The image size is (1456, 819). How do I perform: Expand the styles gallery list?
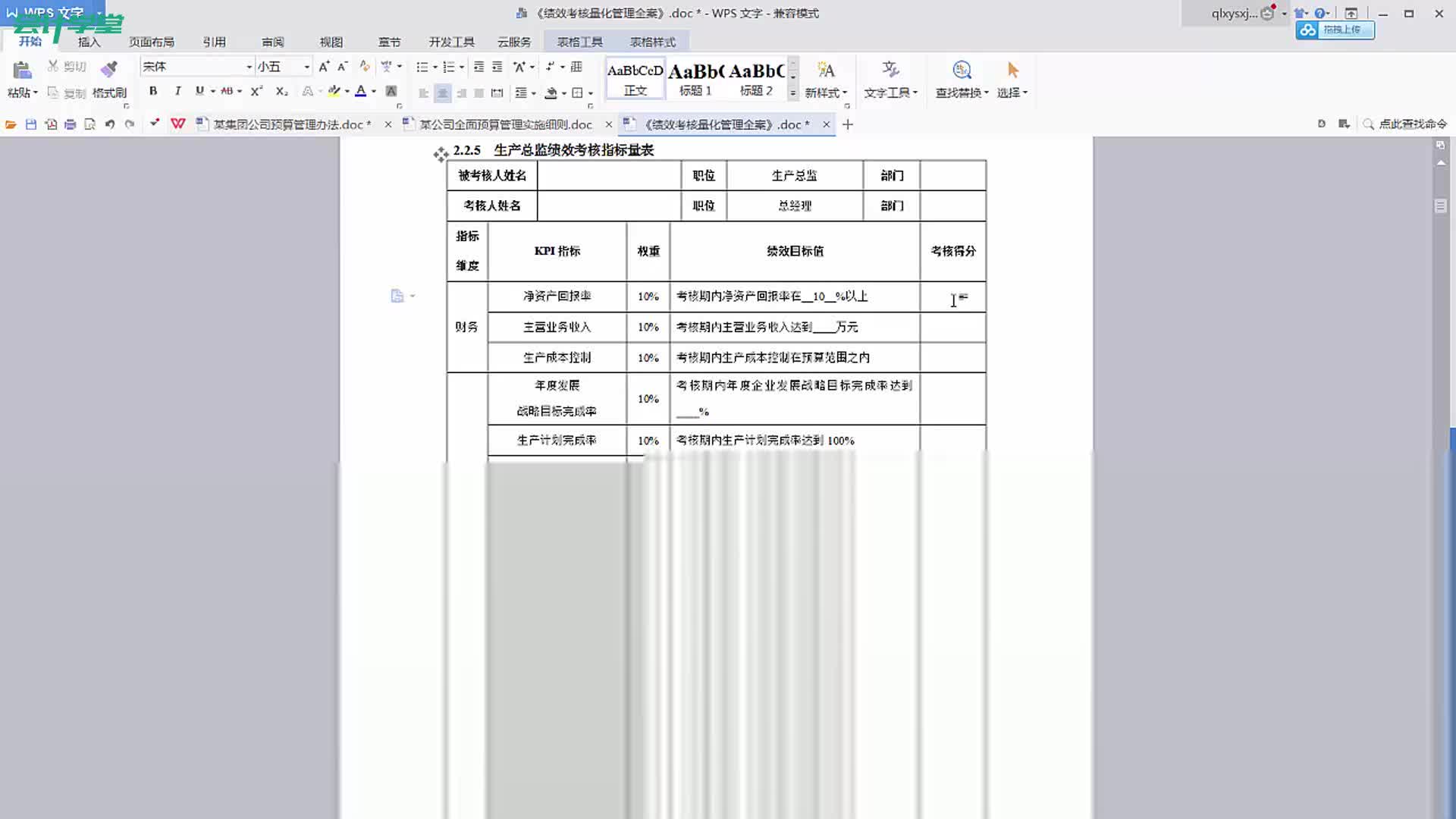793,93
